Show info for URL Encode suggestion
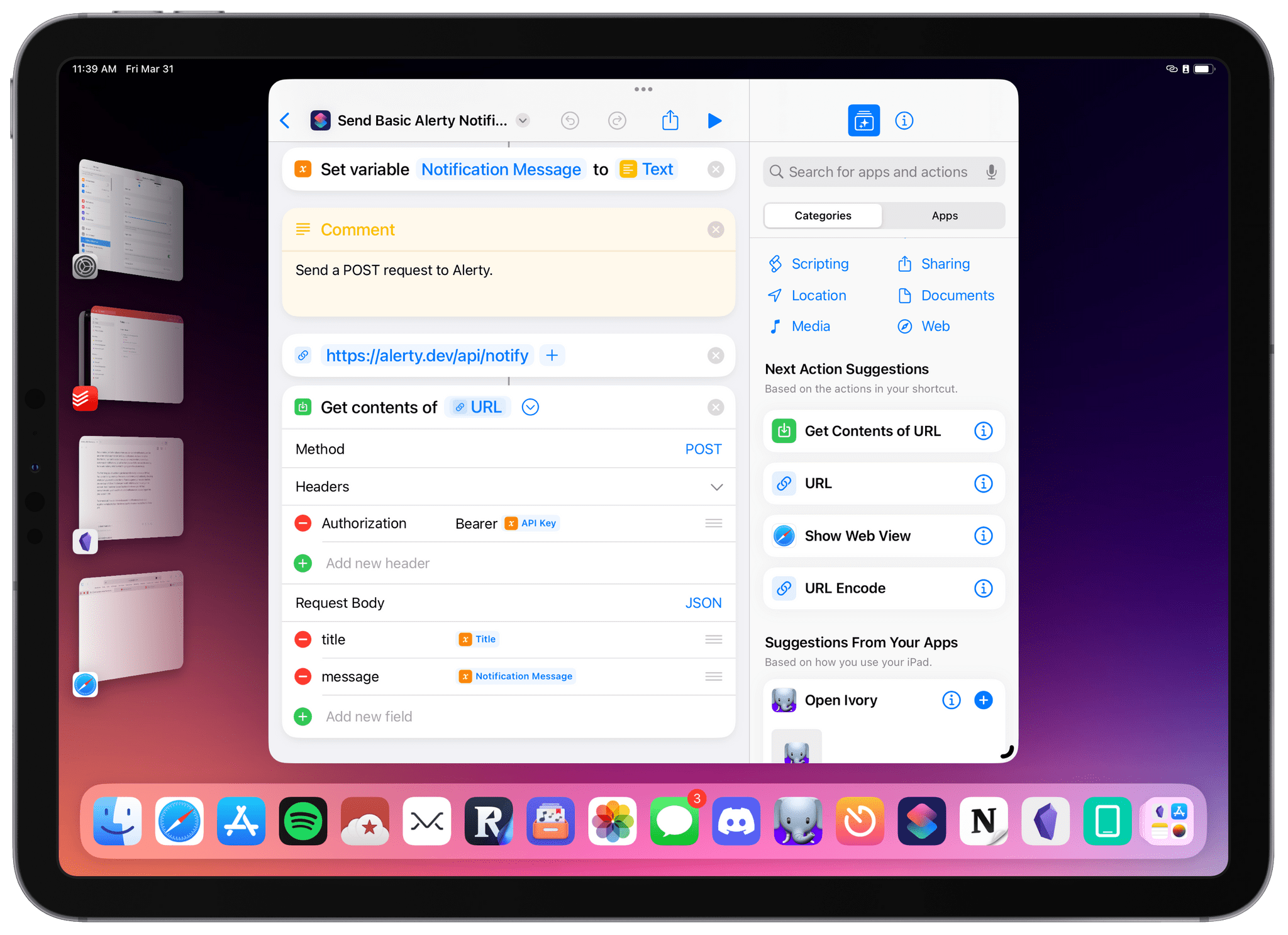The image size is (1288, 935). coord(983,588)
